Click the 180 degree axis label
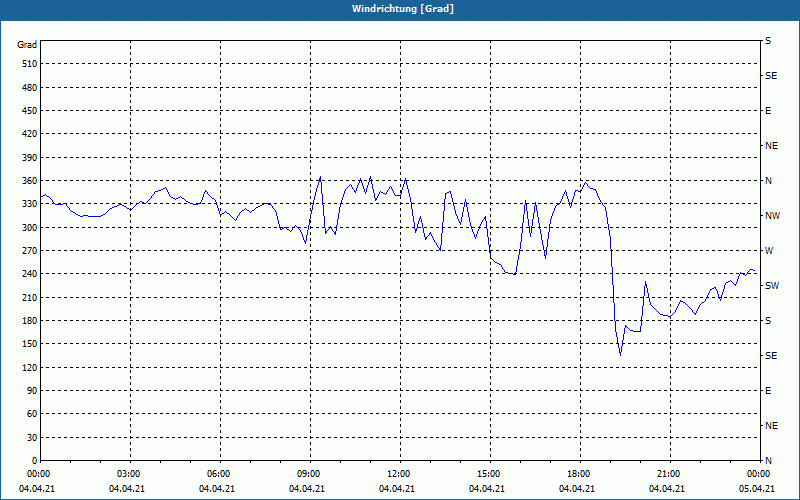Viewport: 800px width, 500px height. point(30,321)
